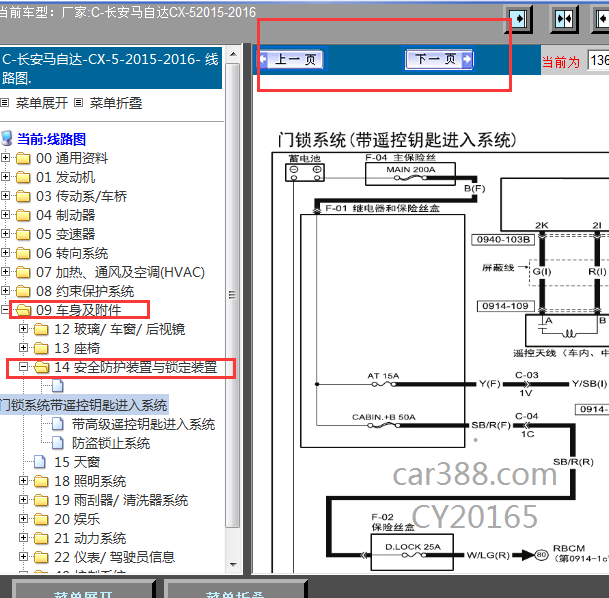Select 19 雨刮器/清洗器系统 label
Viewport: 609px width, 598px height.
tap(121, 500)
